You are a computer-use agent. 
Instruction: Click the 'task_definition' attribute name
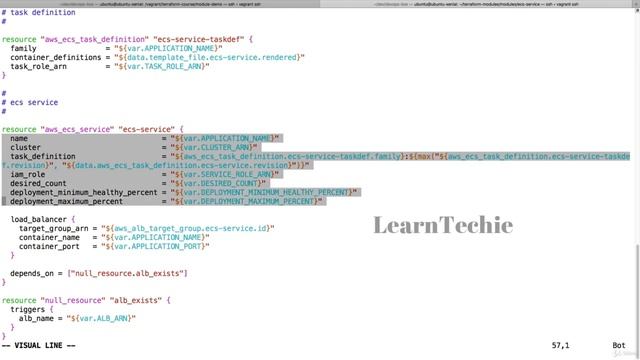[43, 156]
